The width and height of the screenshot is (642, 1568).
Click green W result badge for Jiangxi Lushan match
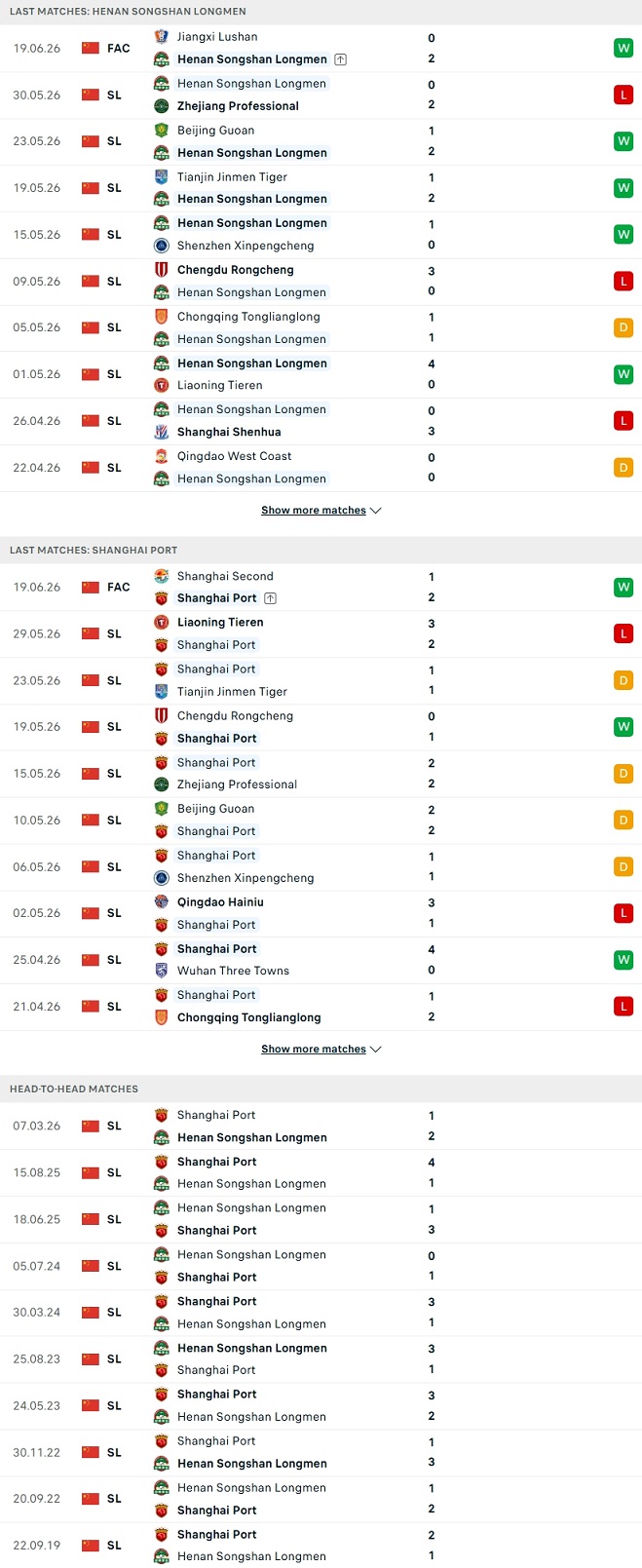(x=623, y=48)
